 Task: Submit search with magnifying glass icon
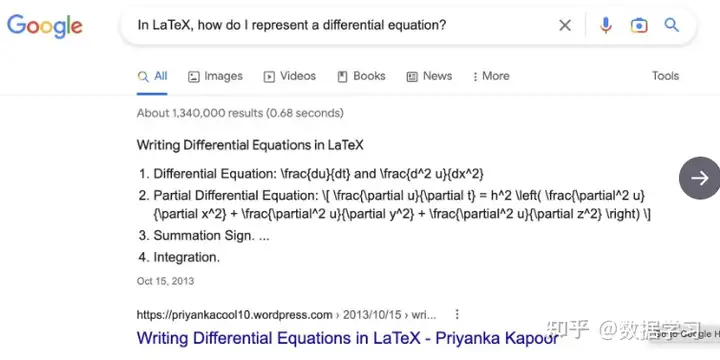(671, 25)
